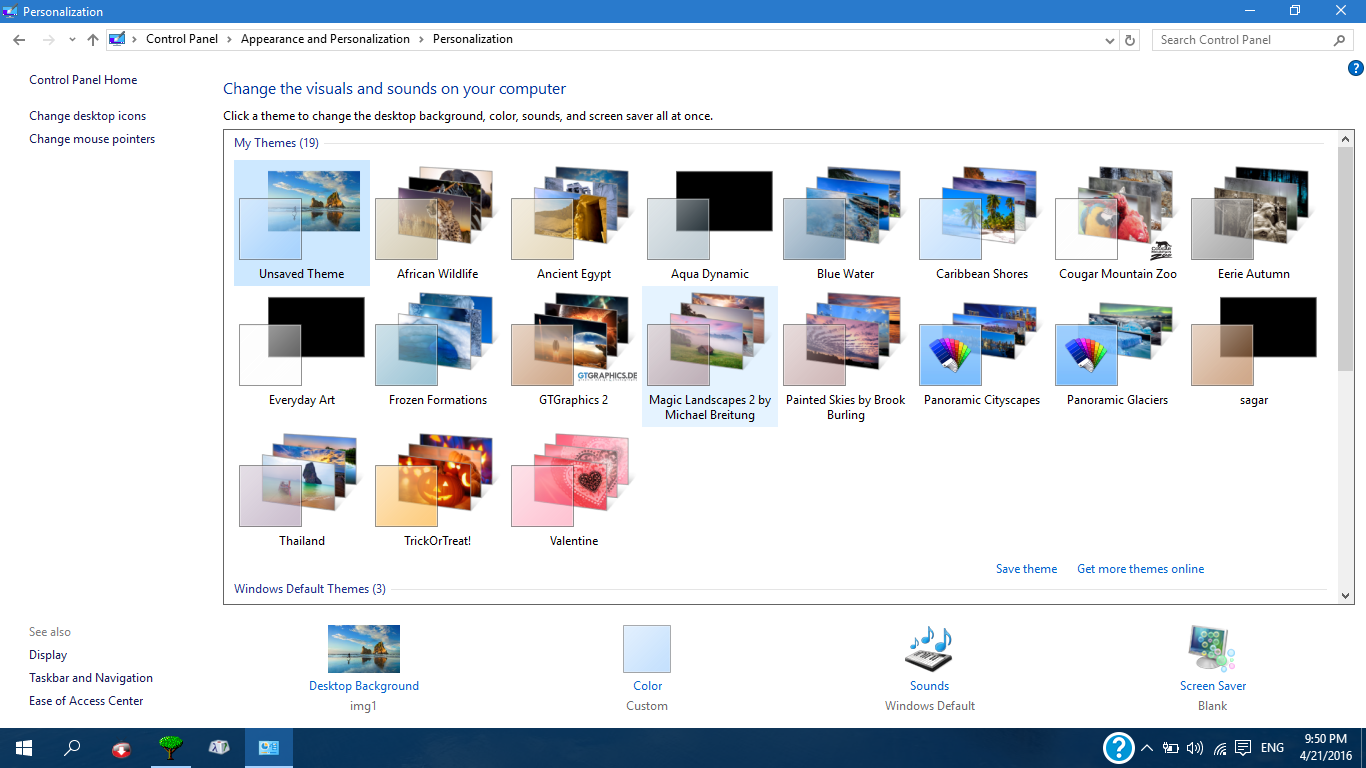Navigate to Appearance and Personalization breadcrumb
The height and width of the screenshot is (768, 1366).
(x=325, y=39)
